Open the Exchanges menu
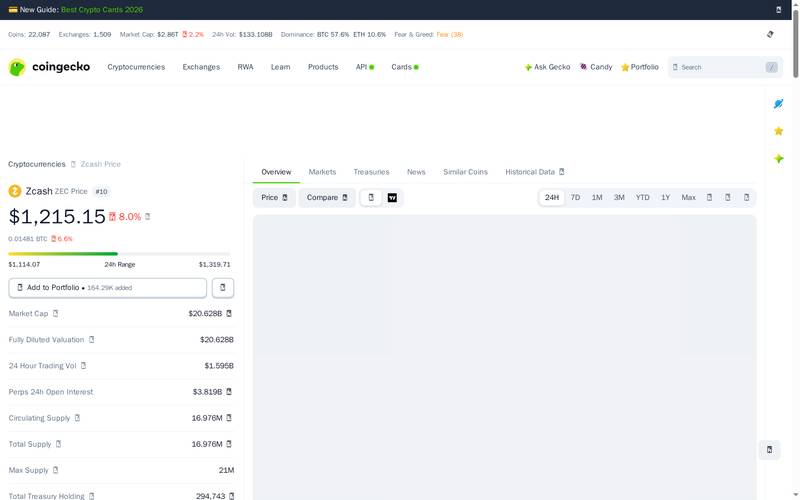This screenshot has height=500, width=800. pos(201,67)
